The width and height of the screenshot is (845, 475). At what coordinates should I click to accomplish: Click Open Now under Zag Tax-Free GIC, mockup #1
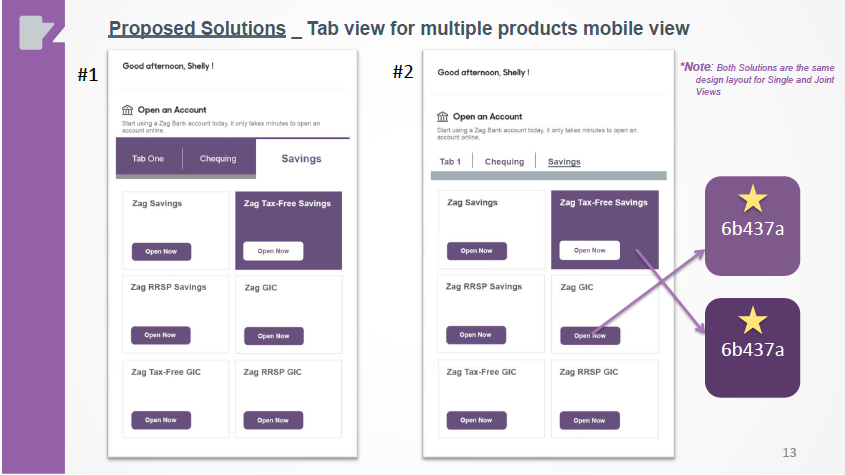161,420
